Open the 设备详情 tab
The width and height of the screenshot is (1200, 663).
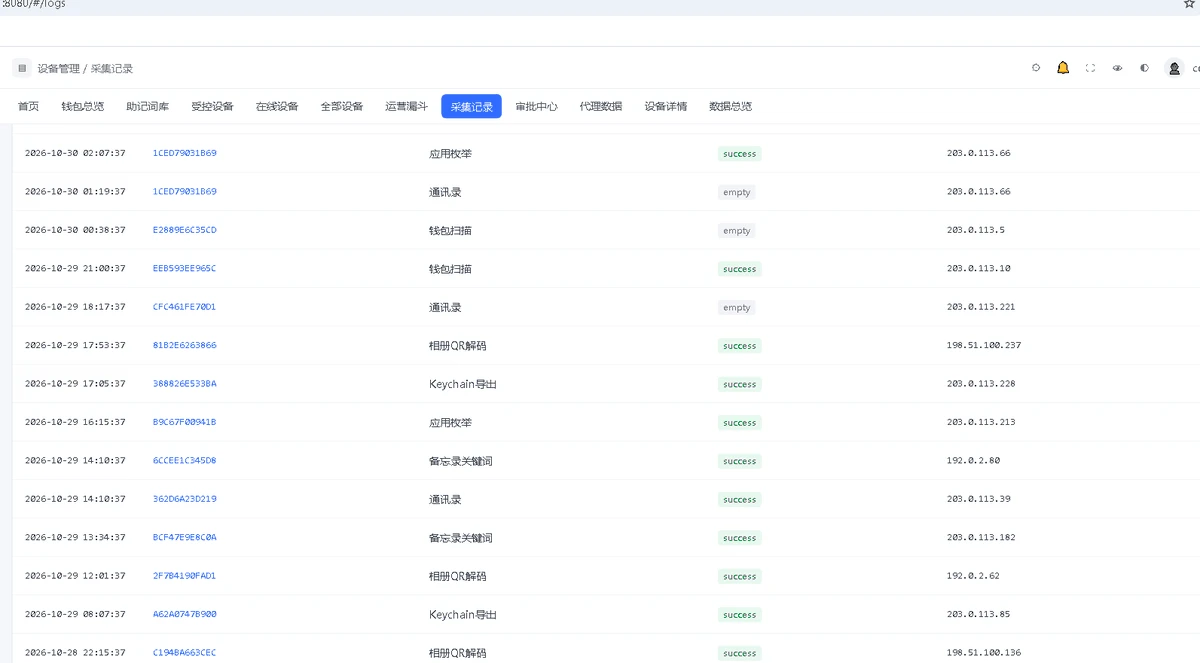[x=666, y=106]
